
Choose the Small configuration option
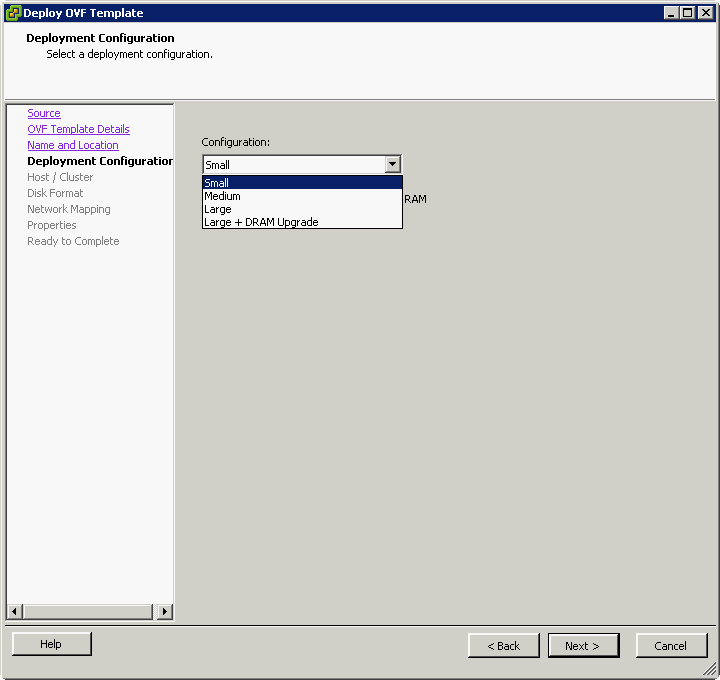(x=301, y=183)
